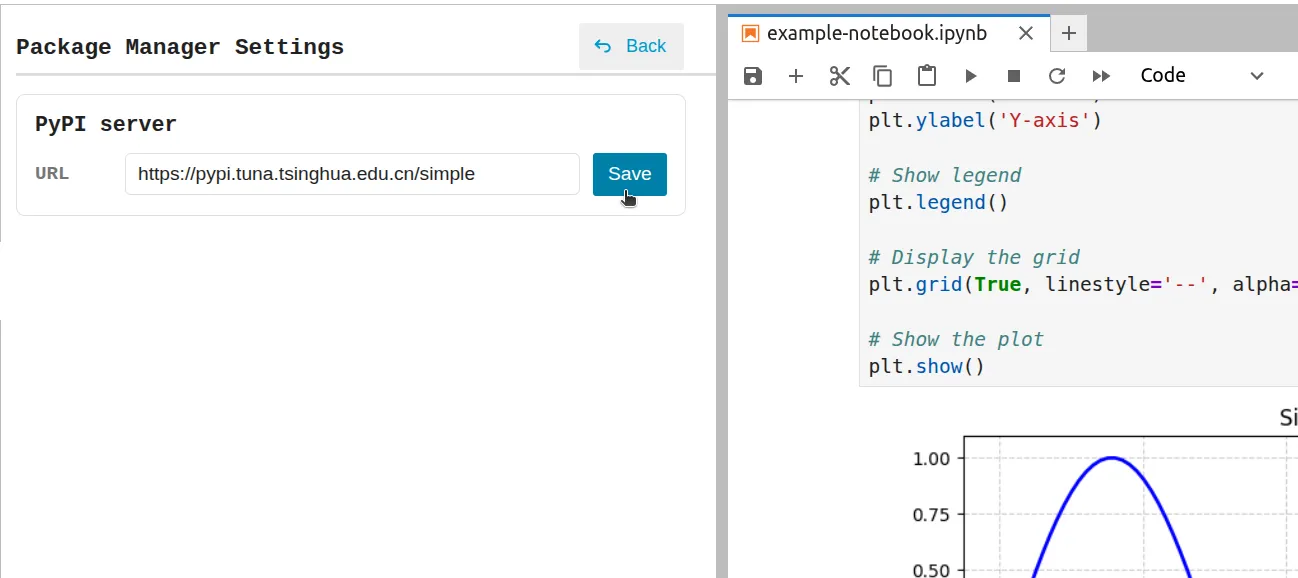The width and height of the screenshot is (1298, 578).
Task: Expand the Code cell type selector chevron
Action: tap(1256, 75)
